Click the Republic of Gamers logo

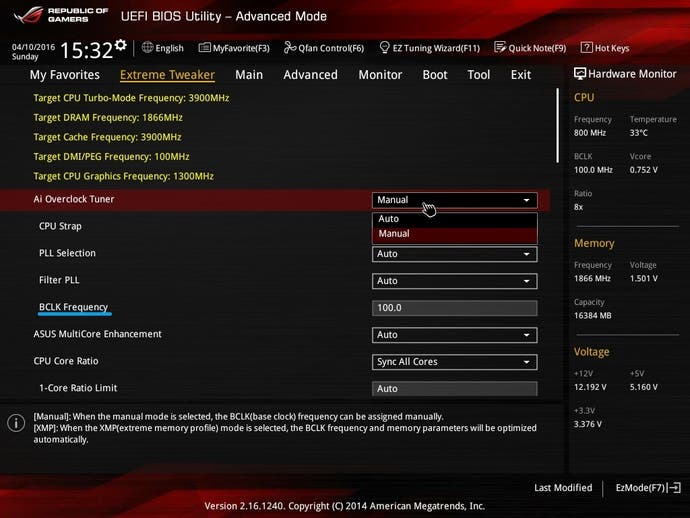(x=61, y=15)
